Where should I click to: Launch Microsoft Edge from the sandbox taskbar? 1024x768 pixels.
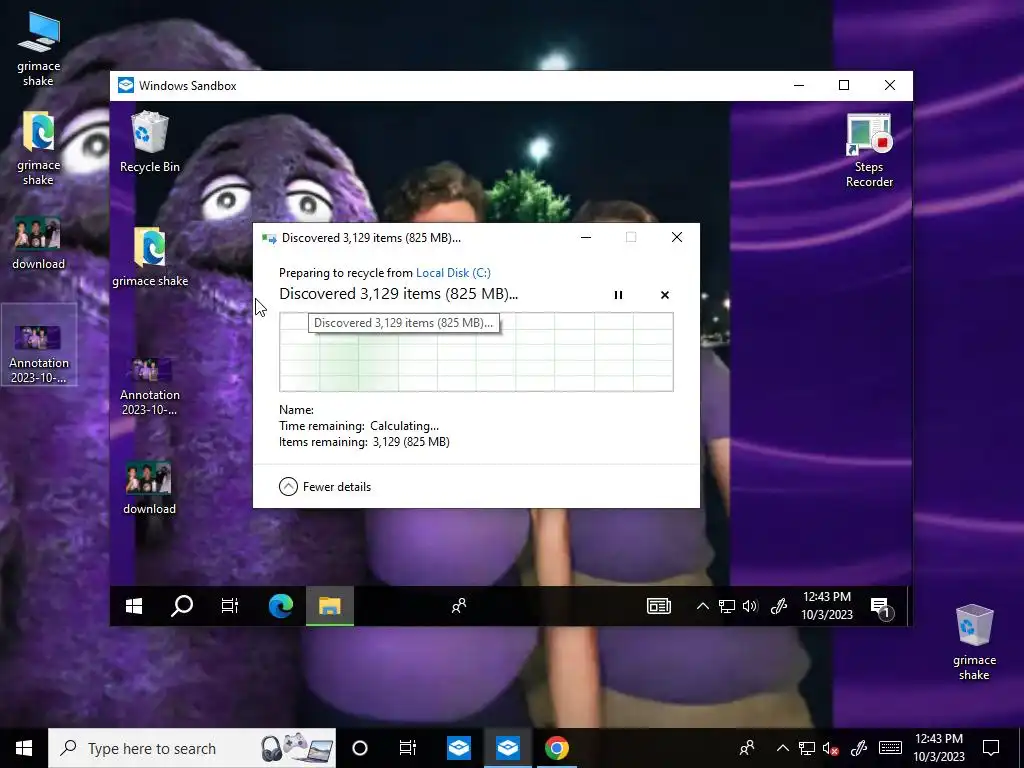(281, 606)
